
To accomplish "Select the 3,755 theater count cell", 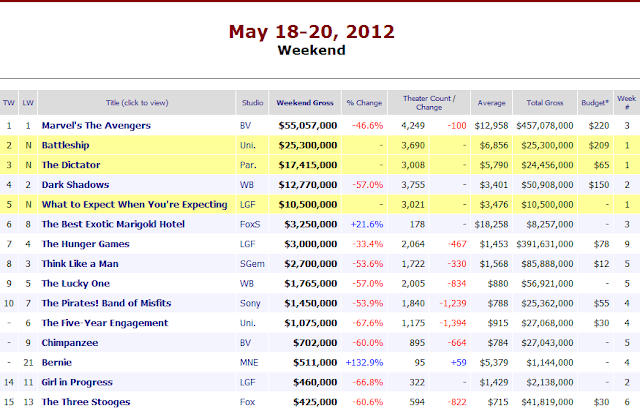I will coord(413,185).
